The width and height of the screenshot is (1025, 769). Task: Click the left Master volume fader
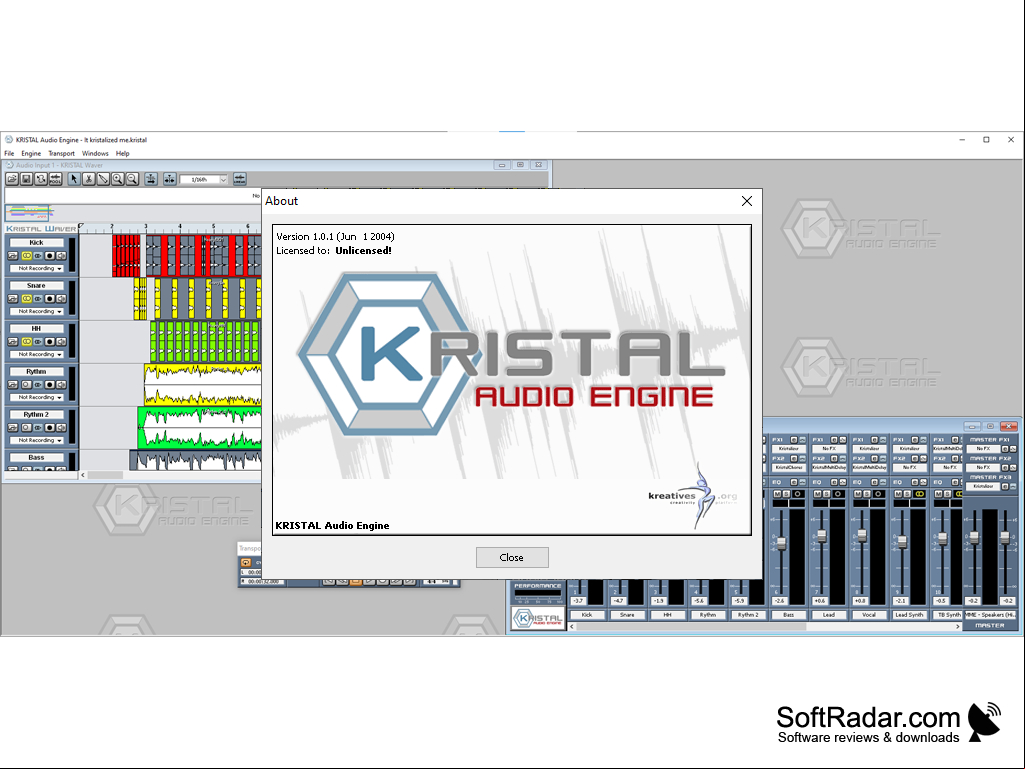[x=974, y=538]
